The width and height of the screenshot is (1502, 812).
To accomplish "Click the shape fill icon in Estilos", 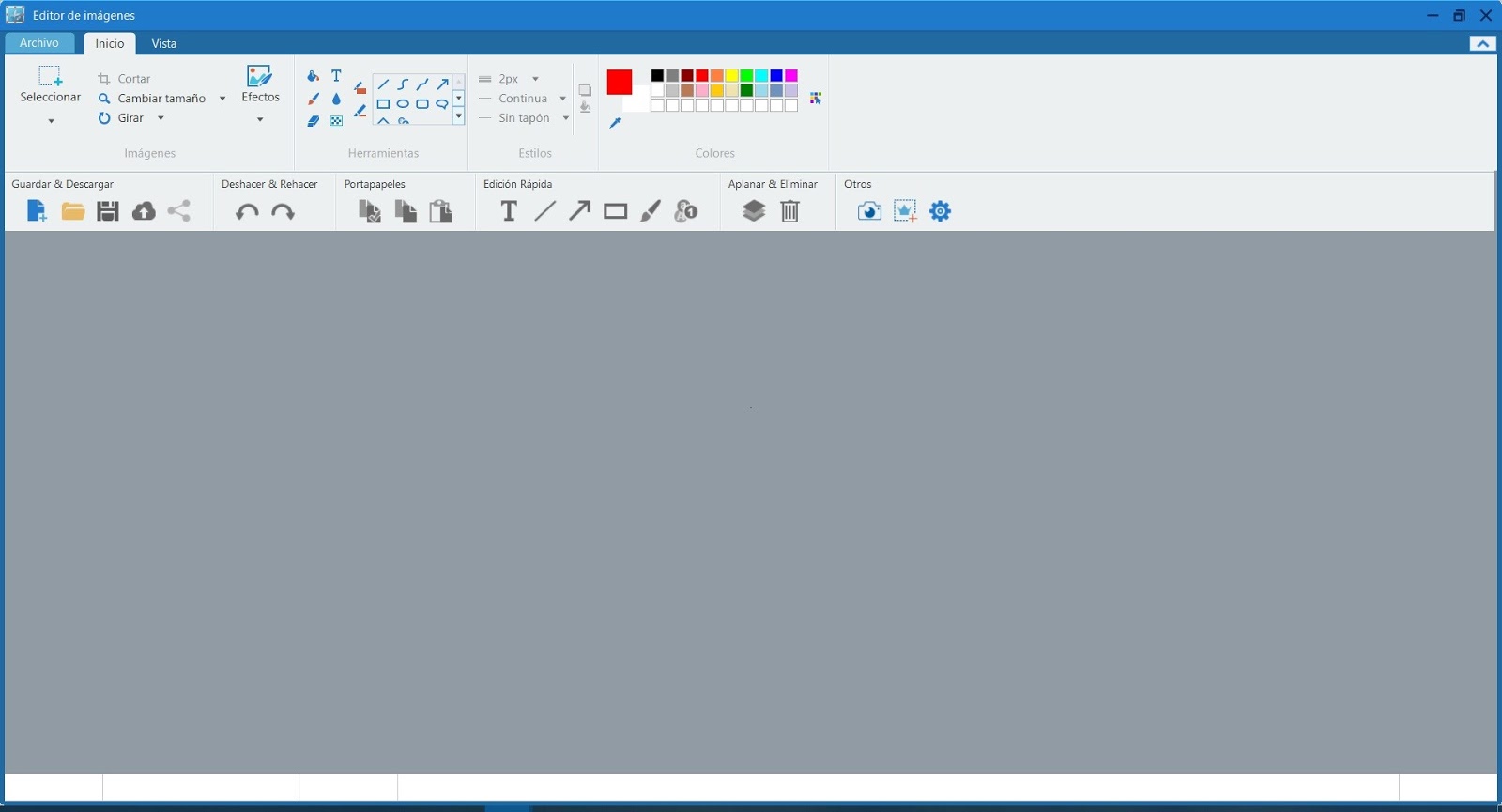I will (x=585, y=108).
